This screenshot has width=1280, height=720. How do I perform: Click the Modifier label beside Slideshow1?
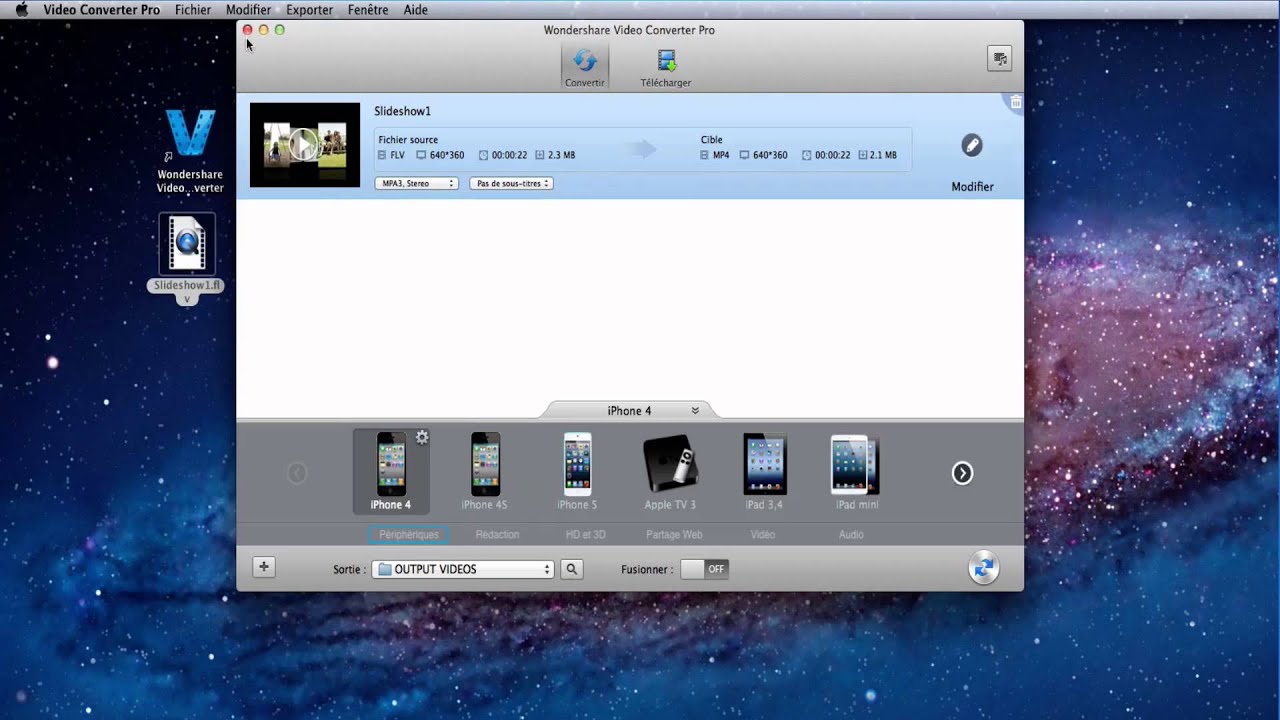click(x=972, y=187)
